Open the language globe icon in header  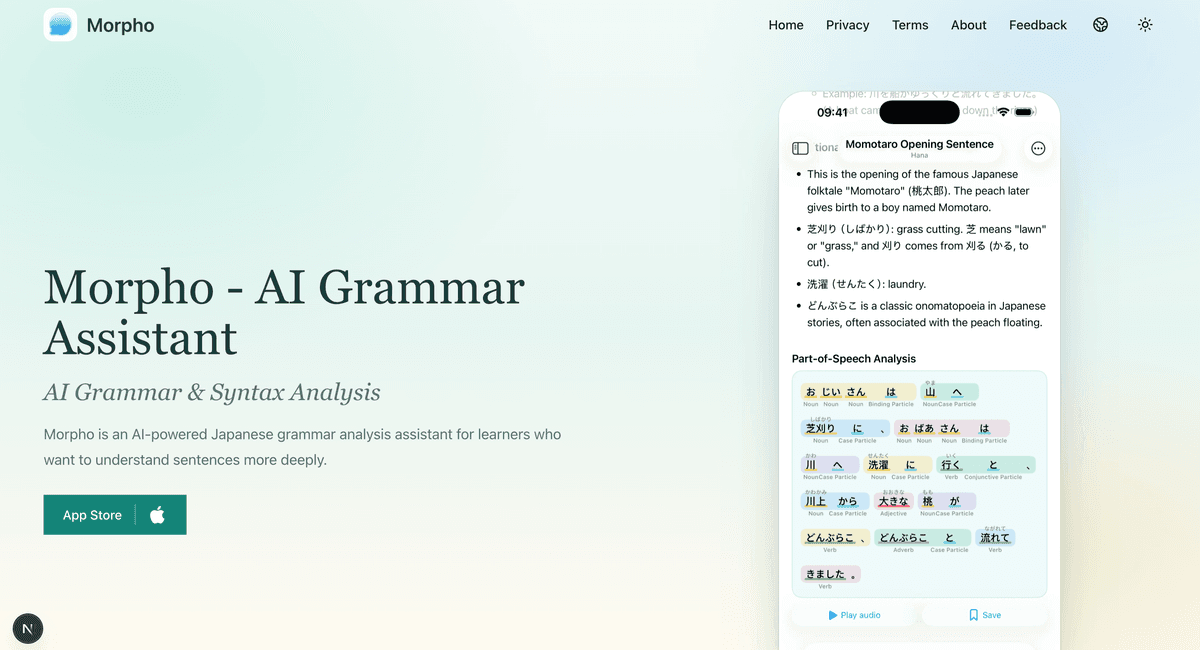pyautogui.click(x=1101, y=25)
